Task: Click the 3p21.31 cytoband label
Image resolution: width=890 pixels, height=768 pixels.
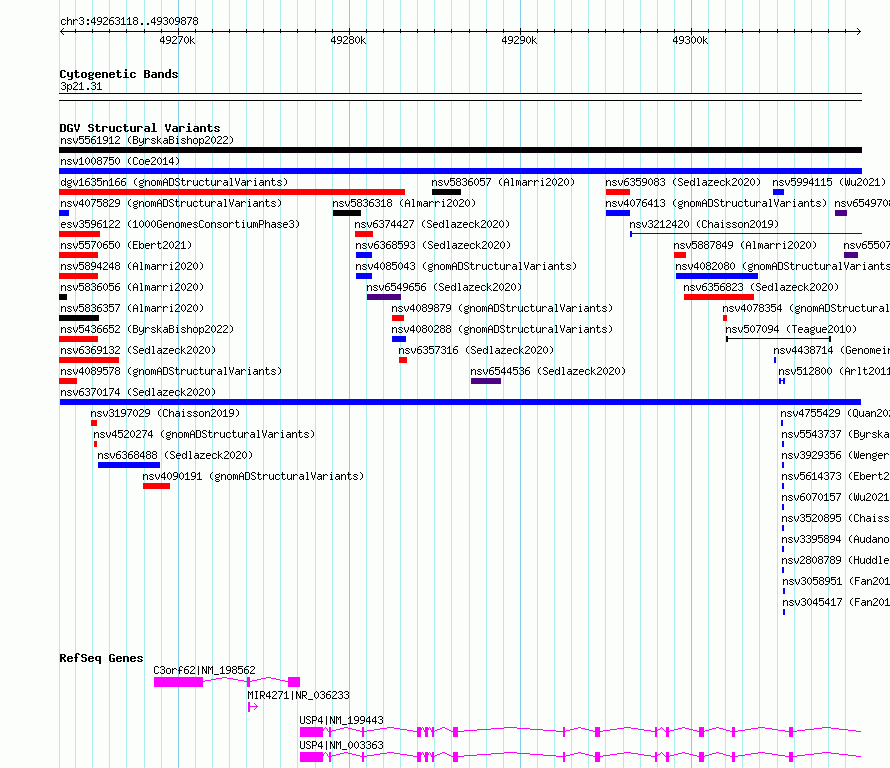Action: [81, 86]
